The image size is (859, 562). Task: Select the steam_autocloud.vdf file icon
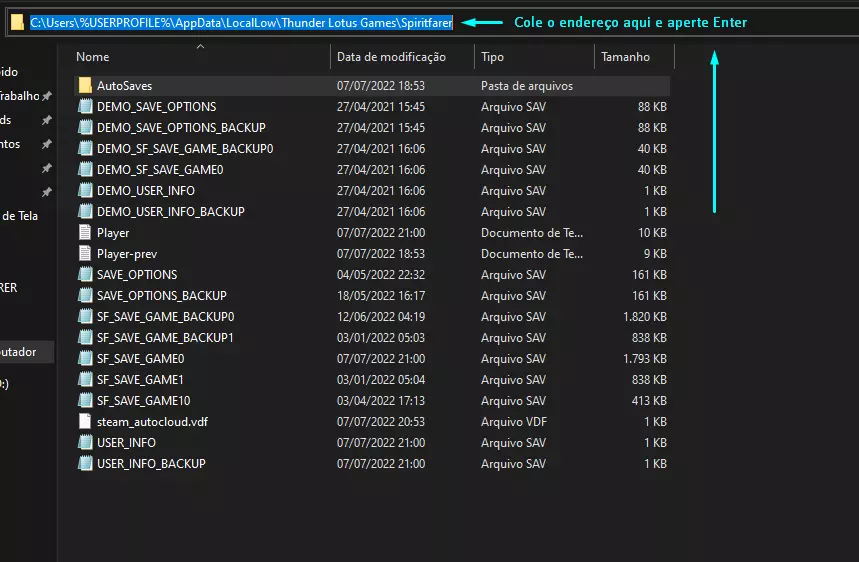click(85, 422)
